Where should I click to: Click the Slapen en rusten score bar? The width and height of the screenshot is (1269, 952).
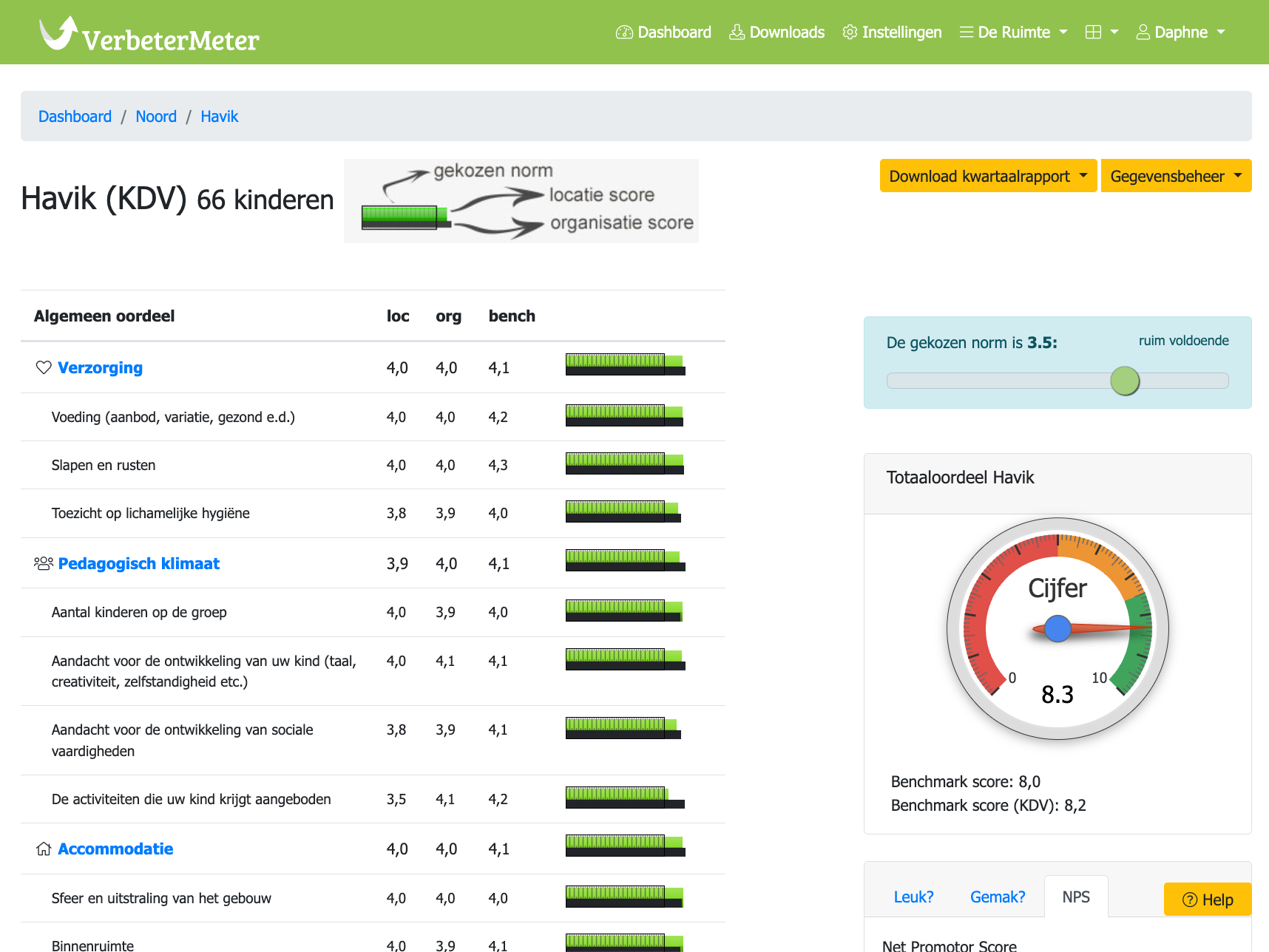pos(625,463)
